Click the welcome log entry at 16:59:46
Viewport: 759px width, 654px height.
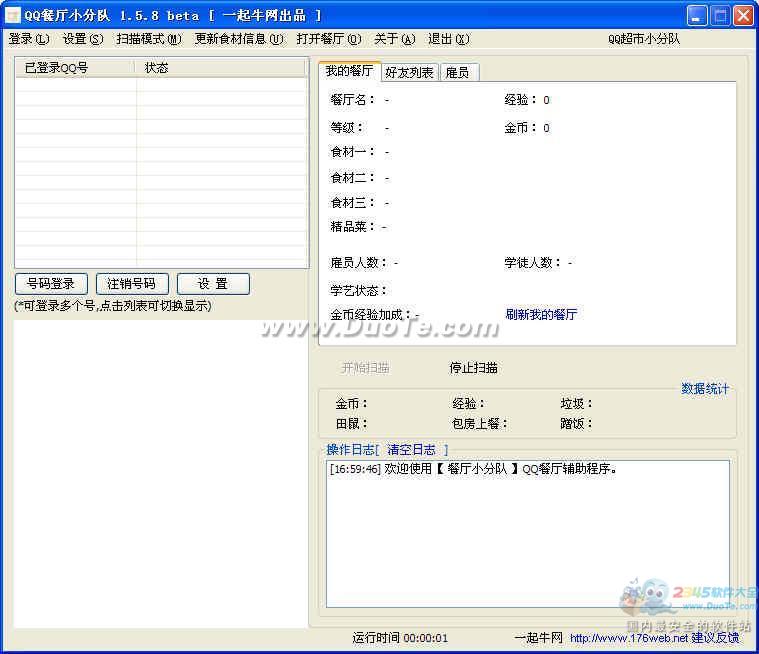pyautogui.click(x=473, y=469)
